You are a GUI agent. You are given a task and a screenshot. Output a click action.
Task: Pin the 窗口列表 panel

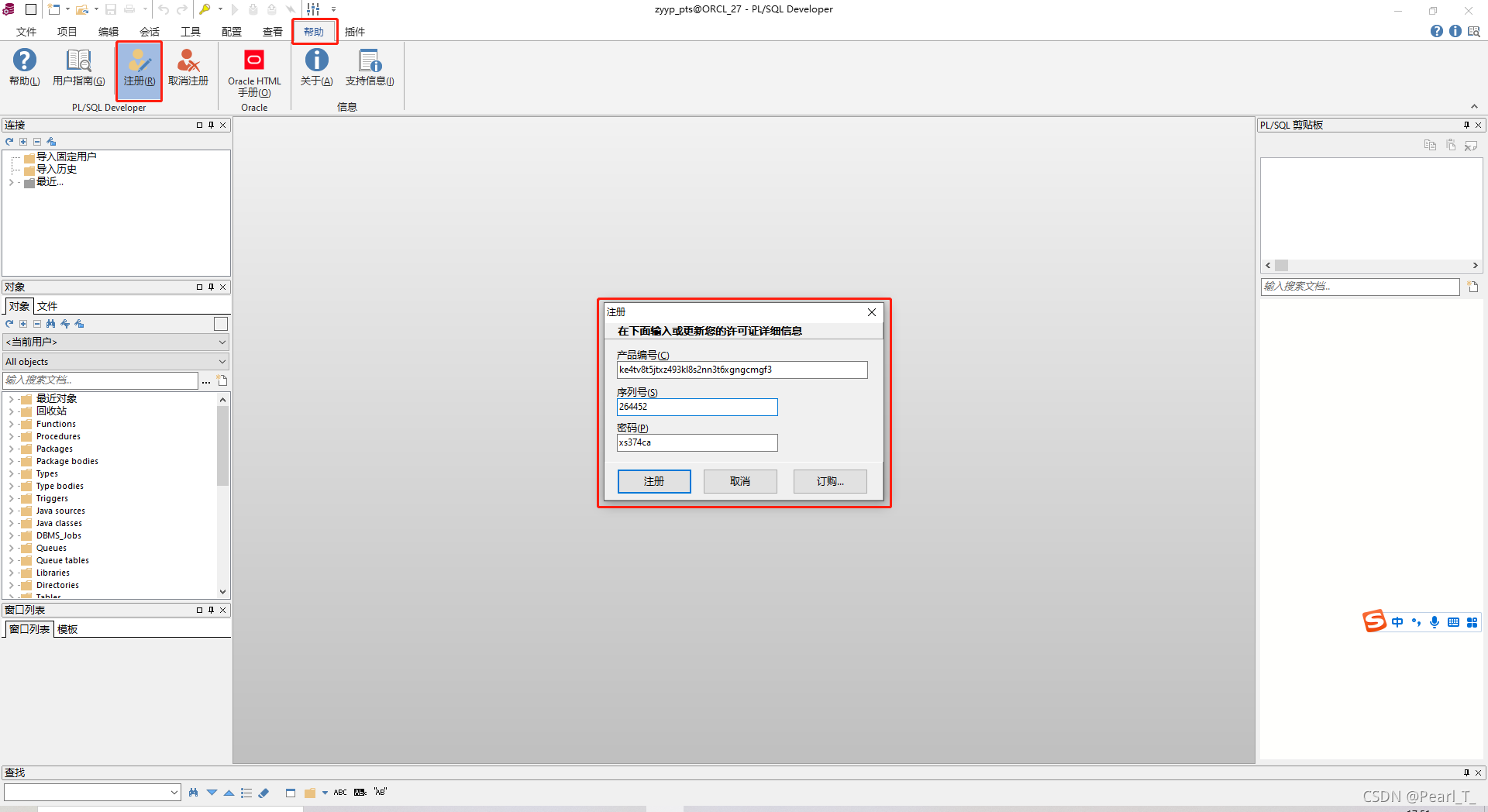click(x=211, y=610)
